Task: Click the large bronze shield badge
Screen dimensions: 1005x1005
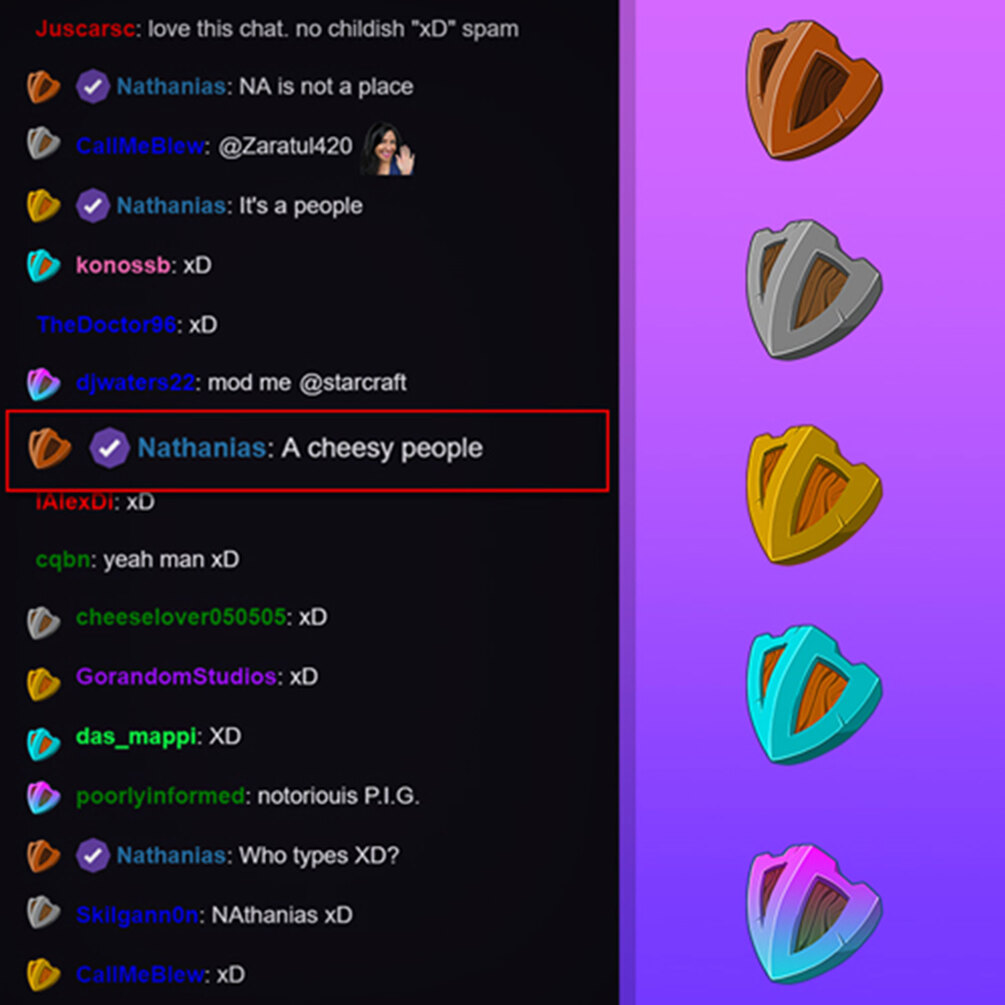Action: pos(813,90)
